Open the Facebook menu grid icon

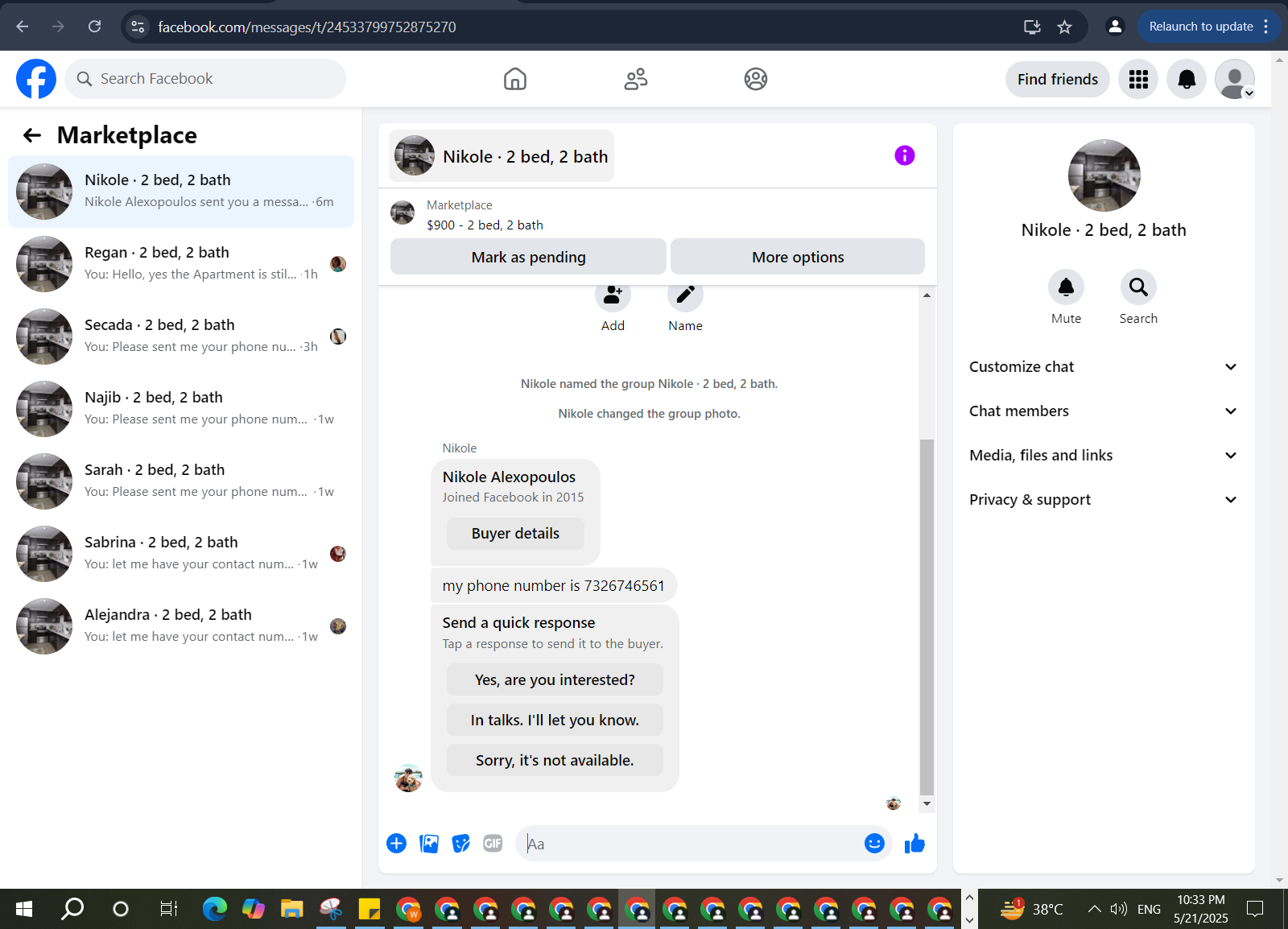pos(1138,79)
